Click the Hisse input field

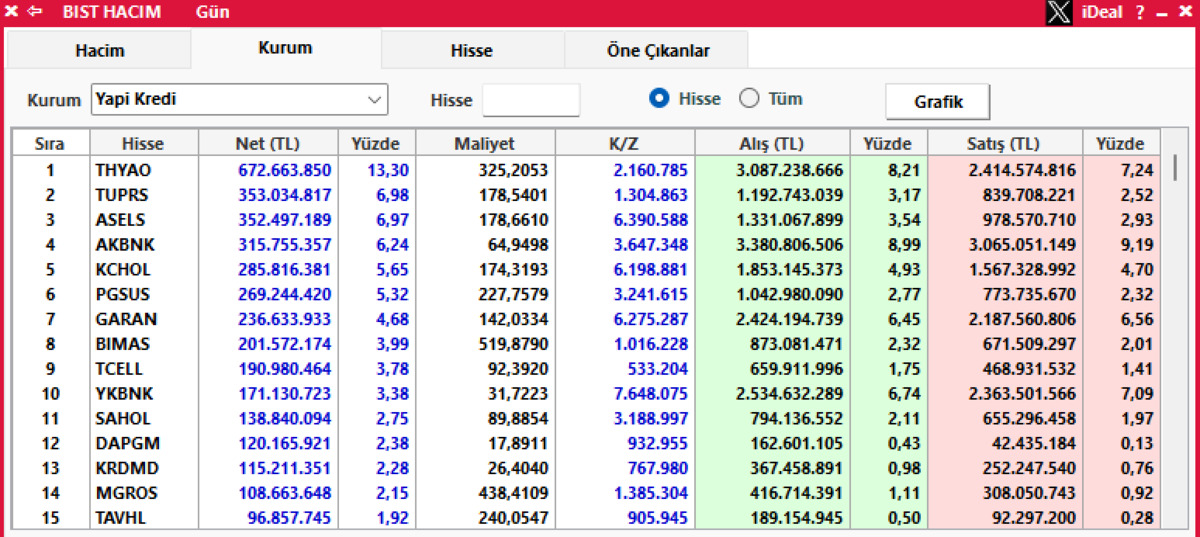pos(531,100)
